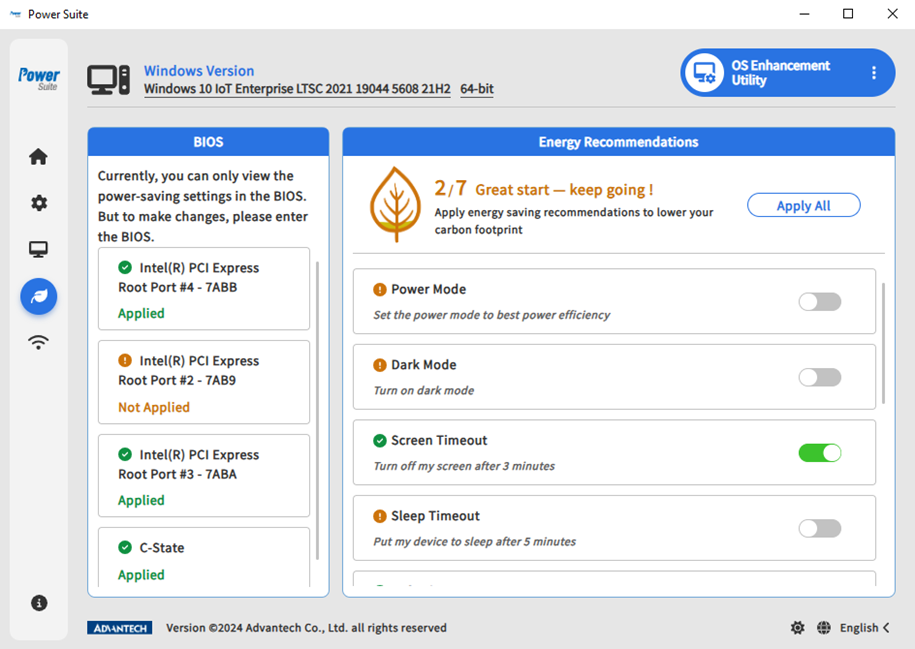Image resolution: width=915 pixels, height=649 pixels.
Task: Click the footer settings gear icon
Action: [797, 628]
